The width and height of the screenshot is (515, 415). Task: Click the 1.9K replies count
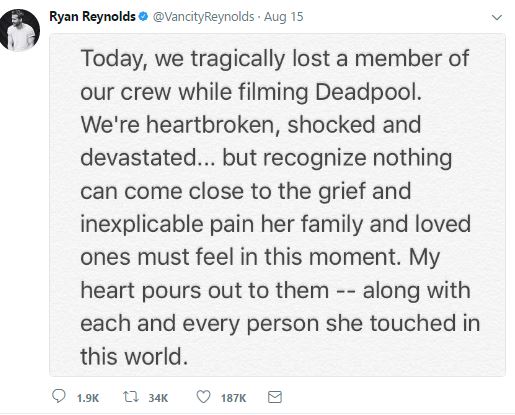tap(88, 398)
